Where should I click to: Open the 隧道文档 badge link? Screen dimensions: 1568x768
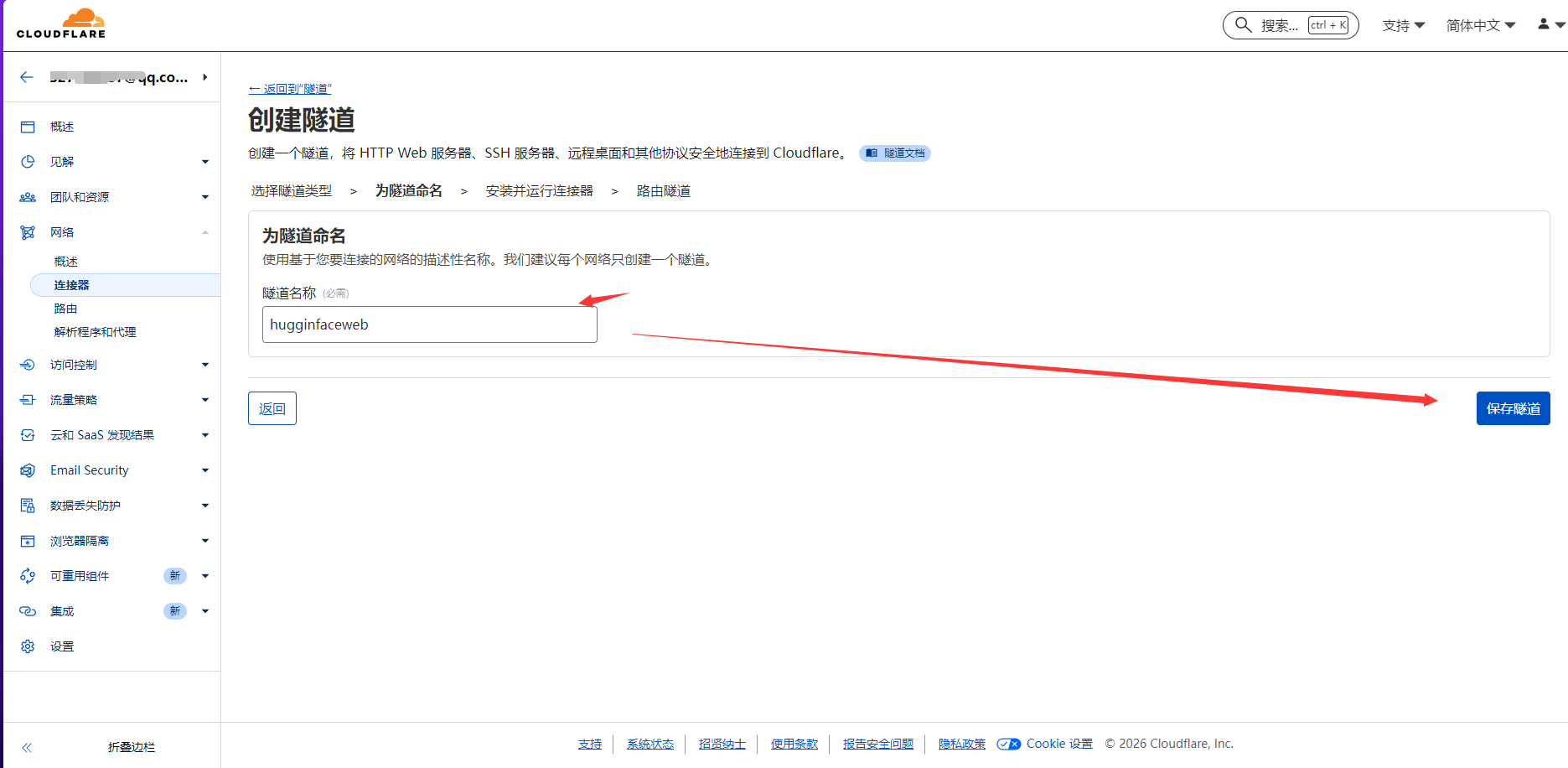tap(895, 153)
